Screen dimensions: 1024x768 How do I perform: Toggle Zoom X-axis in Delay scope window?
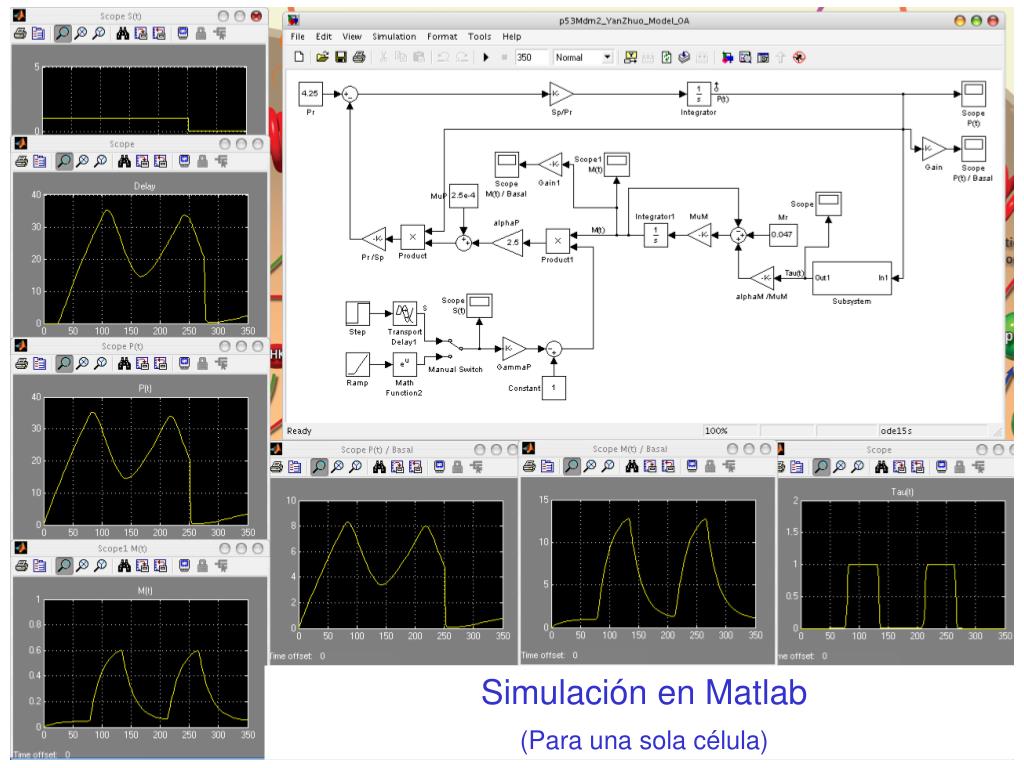pos(82,161)
